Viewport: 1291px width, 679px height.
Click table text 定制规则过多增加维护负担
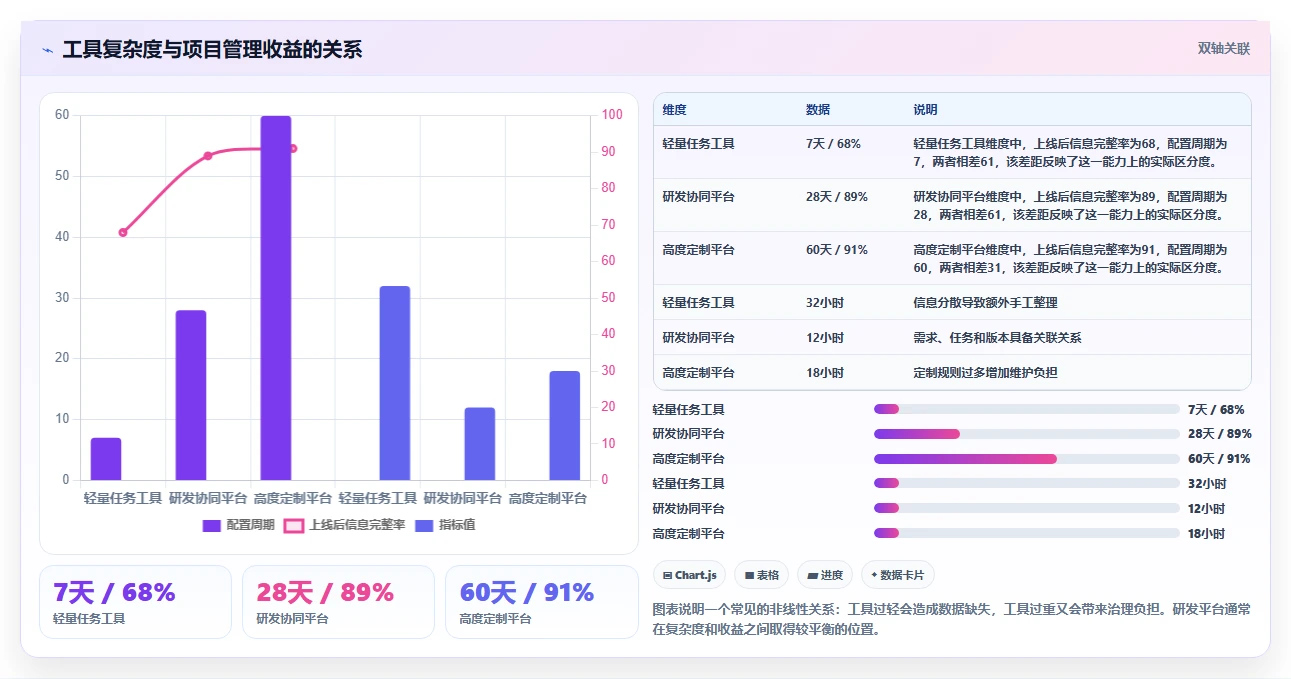pyautogui.click(x=985, y=373)
